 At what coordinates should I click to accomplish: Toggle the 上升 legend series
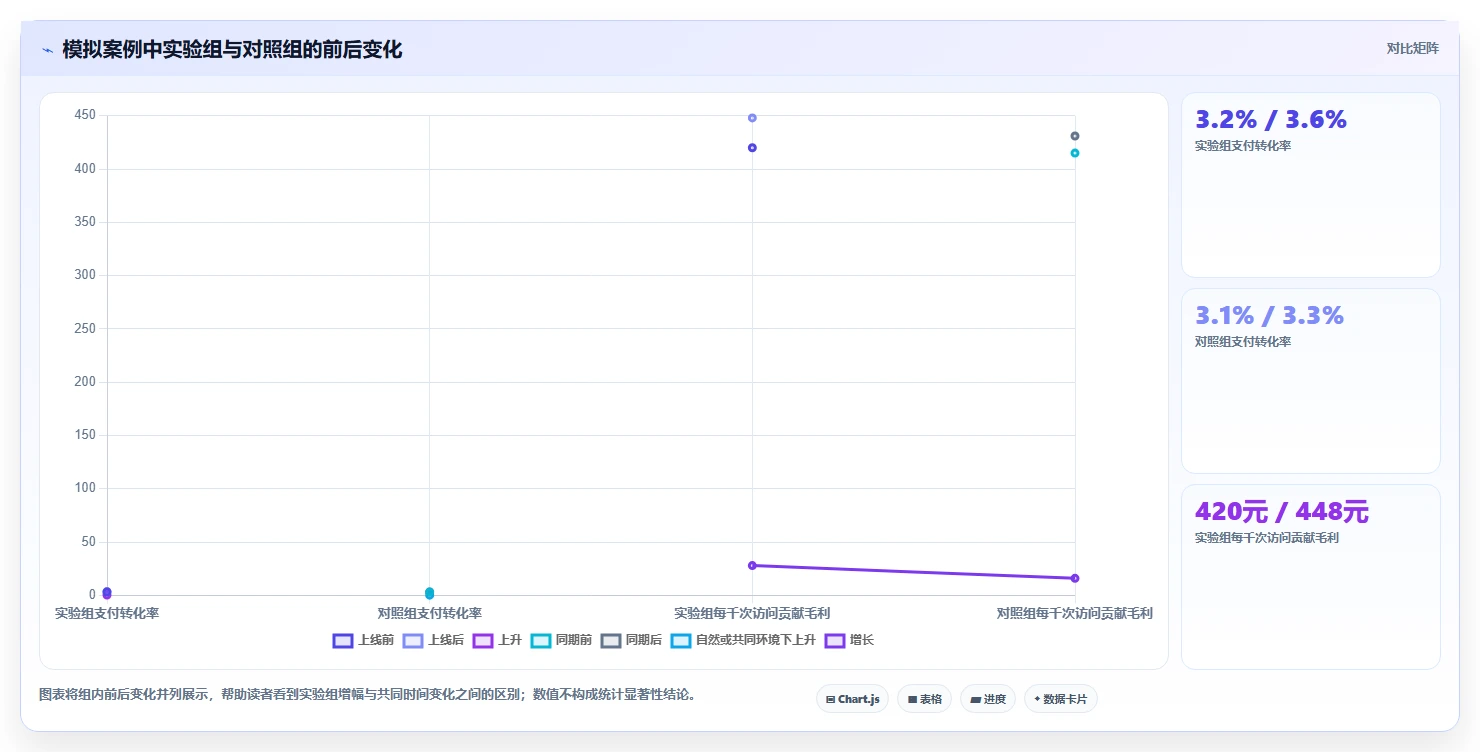(497, 640)
